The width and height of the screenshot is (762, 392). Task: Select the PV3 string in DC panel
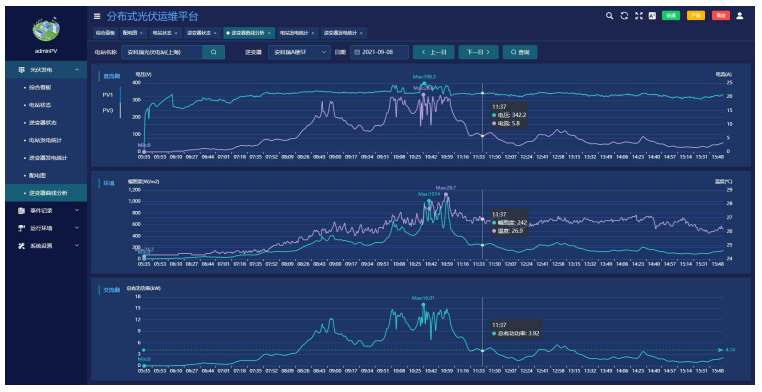point(107,110)
